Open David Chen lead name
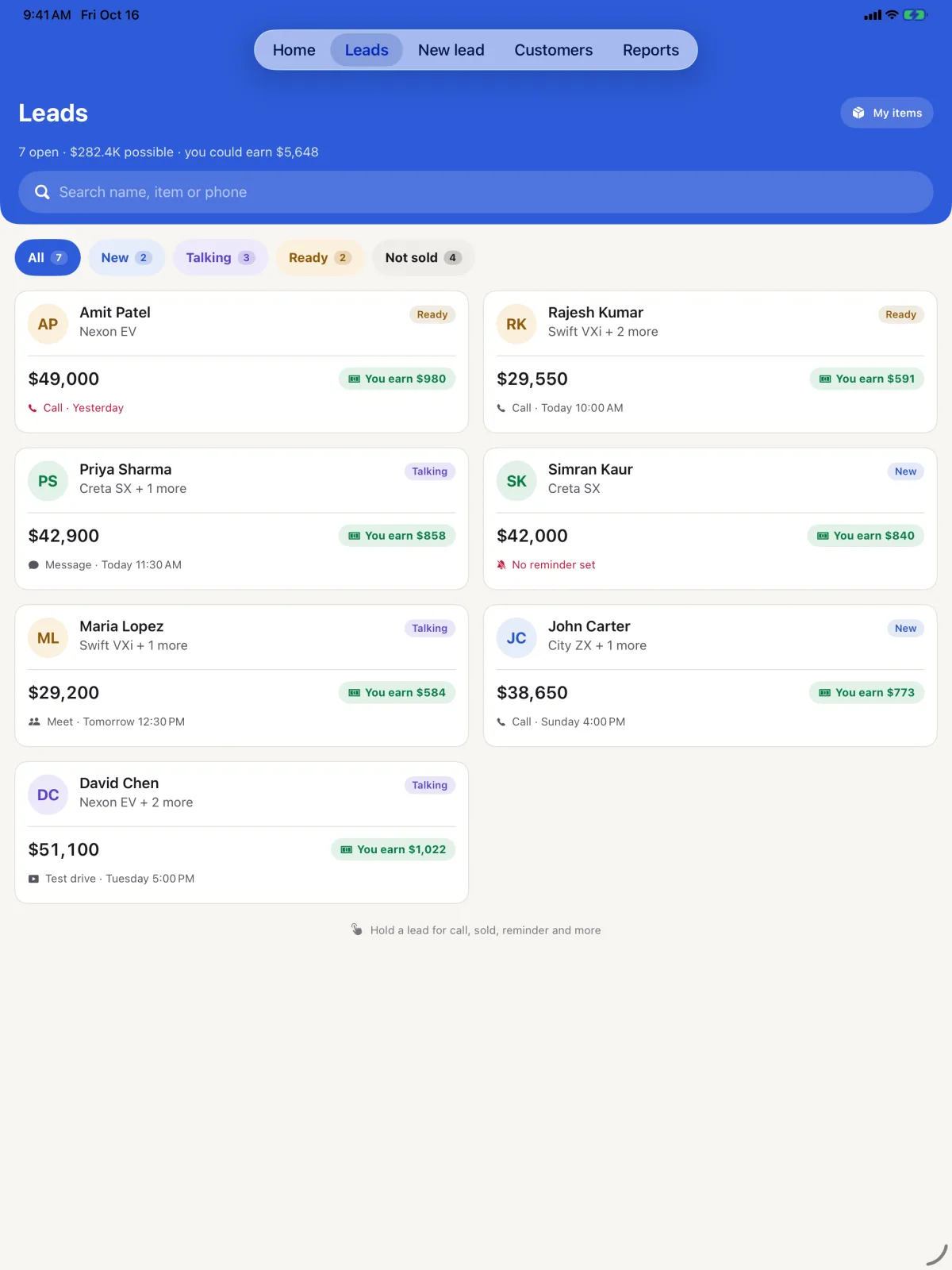The image size is (952, 1270). [119, 783]
